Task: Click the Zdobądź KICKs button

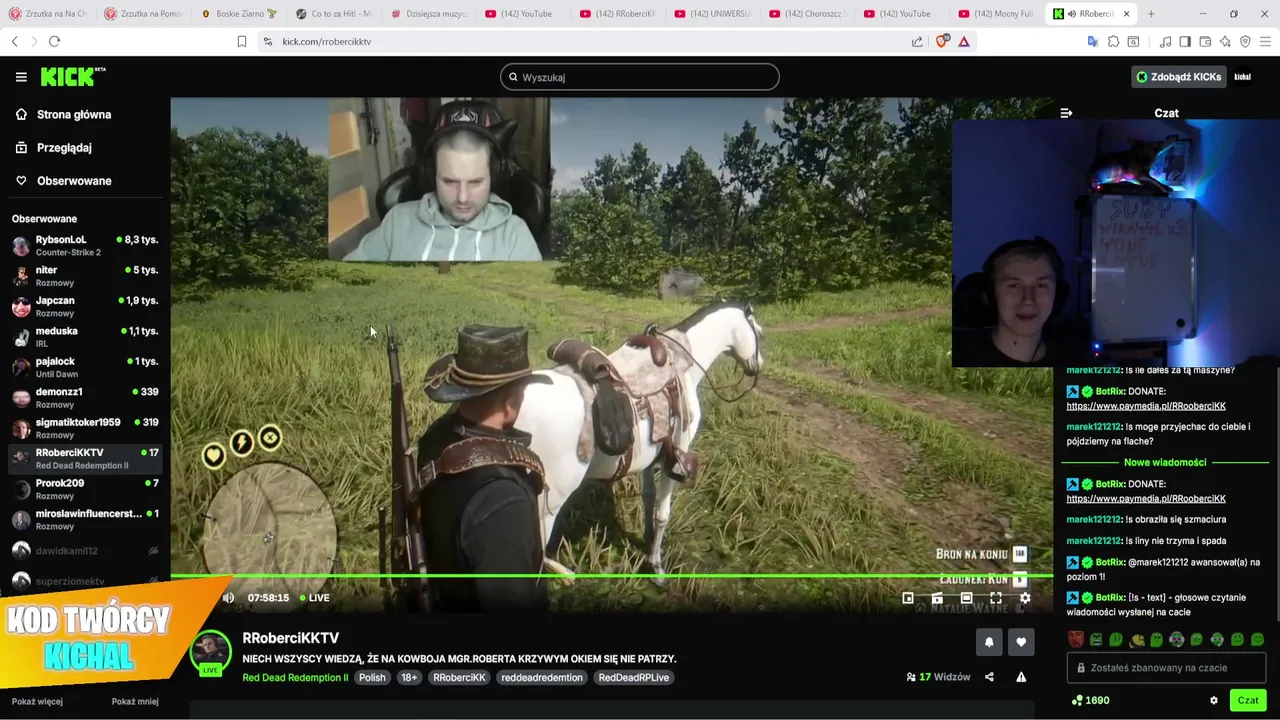Action: click(x=1178, y=77)
